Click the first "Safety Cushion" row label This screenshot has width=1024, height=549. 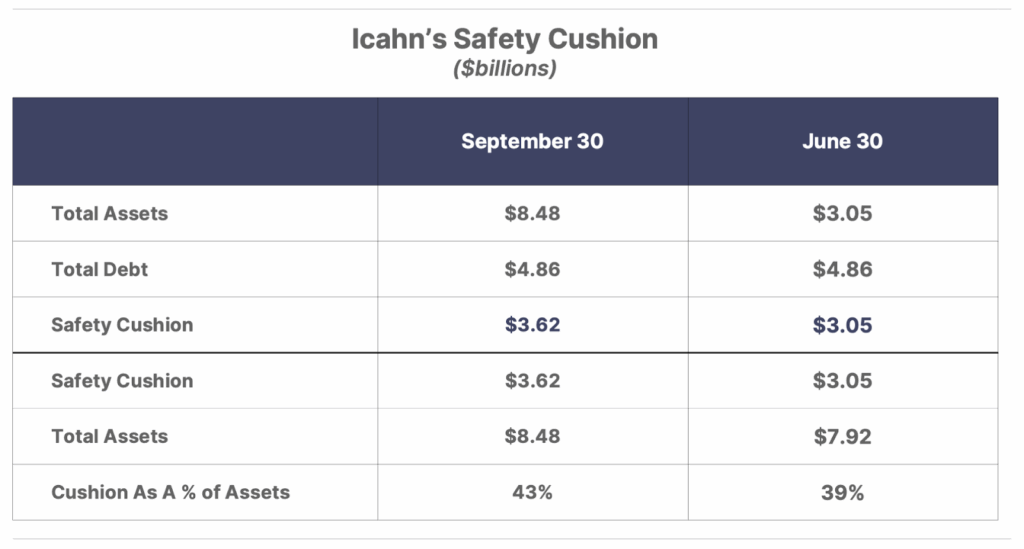(122, 325)
